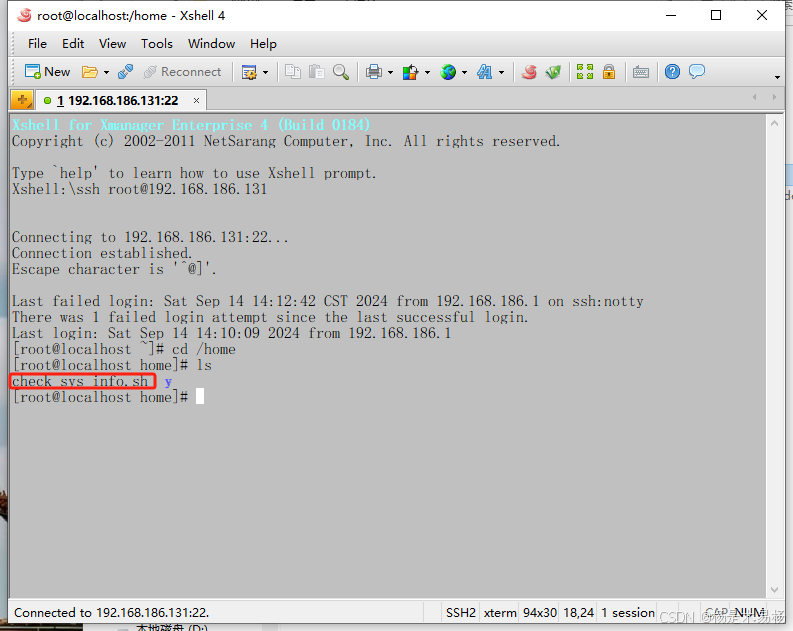The width and height of the screenshot is (793, 631).
Task: Click the 94x30 terminal size entry
Action: tap(540, 613)
